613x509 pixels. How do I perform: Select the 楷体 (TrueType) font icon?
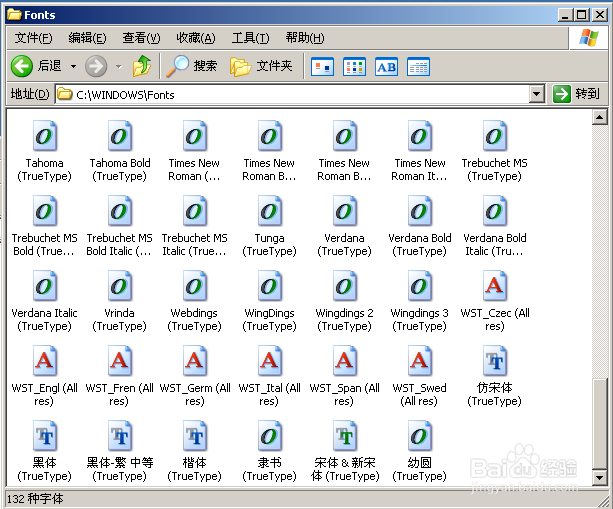pos(195,436)
